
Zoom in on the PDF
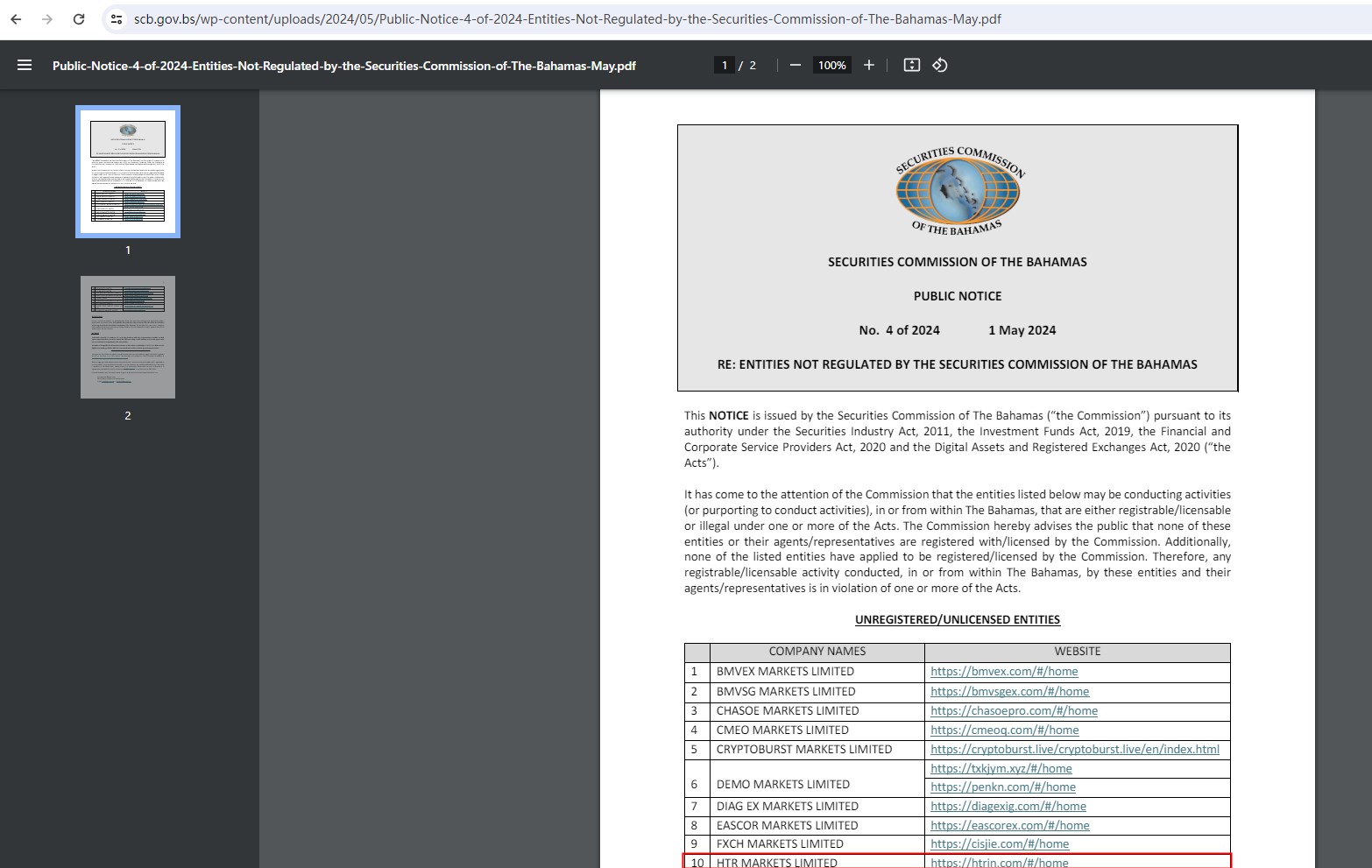tap(869, 65)
